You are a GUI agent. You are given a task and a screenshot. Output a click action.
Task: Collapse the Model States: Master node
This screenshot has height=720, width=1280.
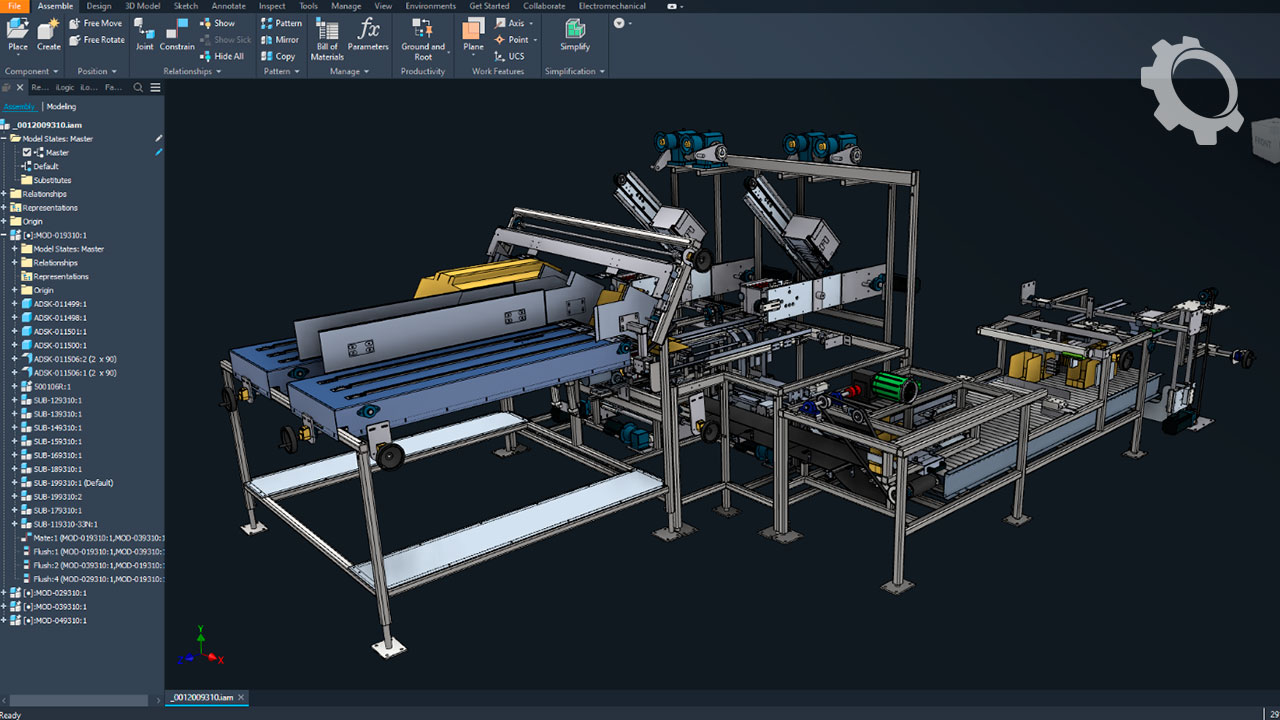(4, 139)
